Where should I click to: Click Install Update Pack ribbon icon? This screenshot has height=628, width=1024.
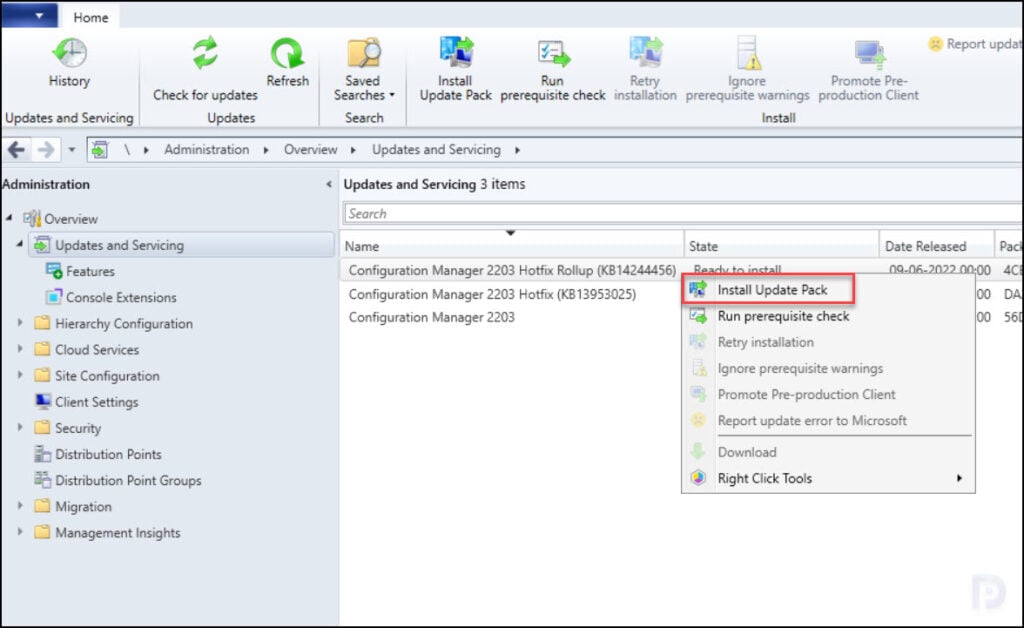point(455,70)
